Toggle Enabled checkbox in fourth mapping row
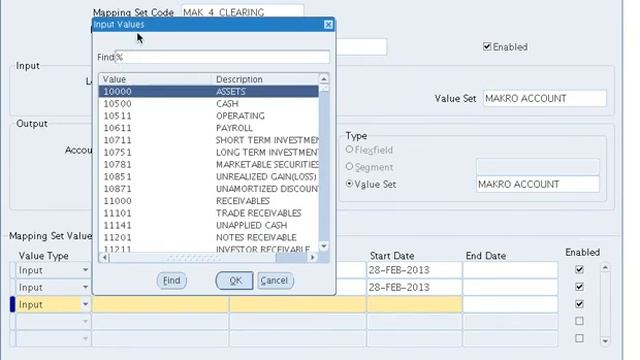Screen dimensions: 640x360 579,321
